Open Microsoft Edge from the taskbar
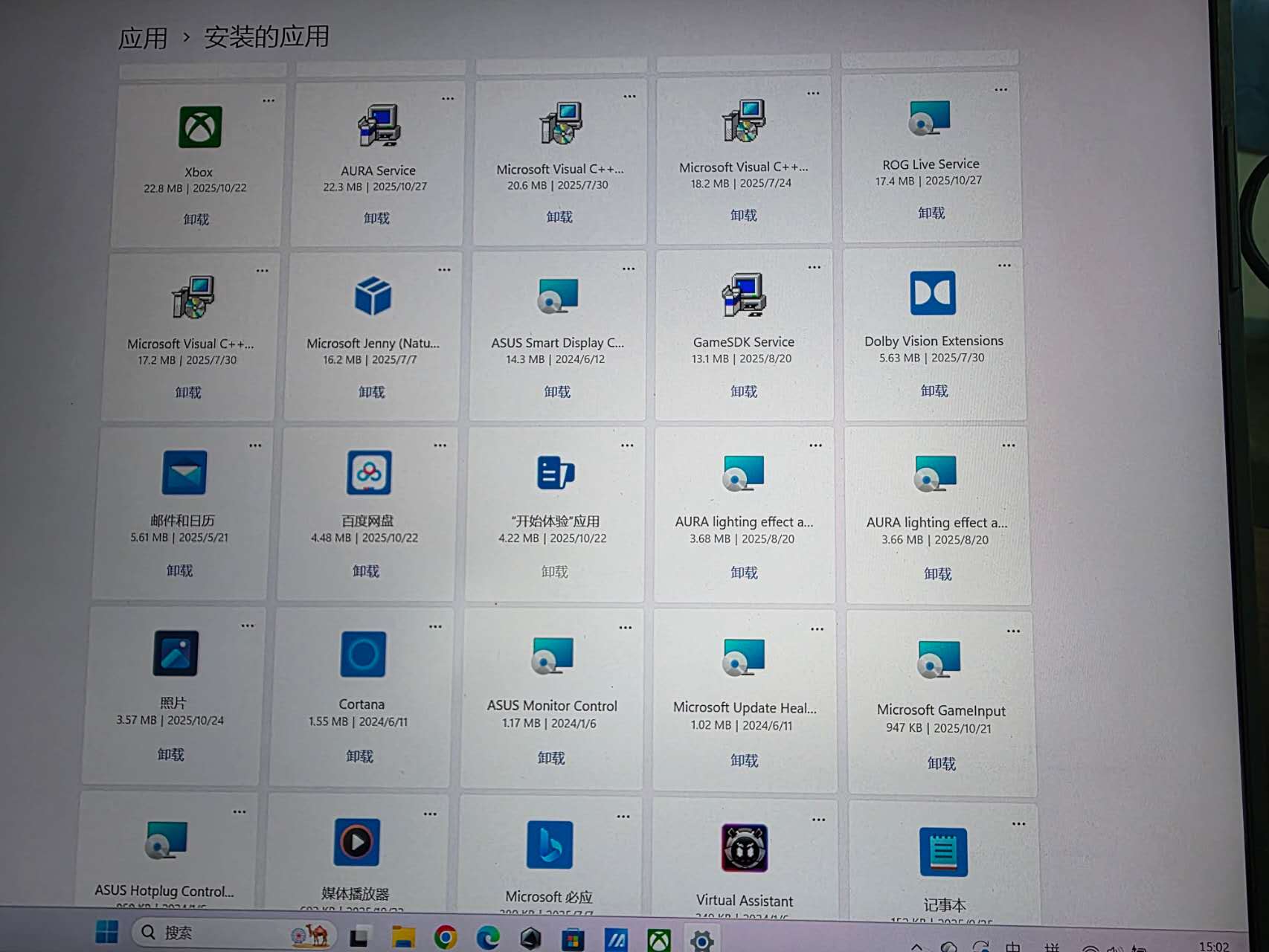Screen dimensions: 1269x952 click(x=488, y=938)
